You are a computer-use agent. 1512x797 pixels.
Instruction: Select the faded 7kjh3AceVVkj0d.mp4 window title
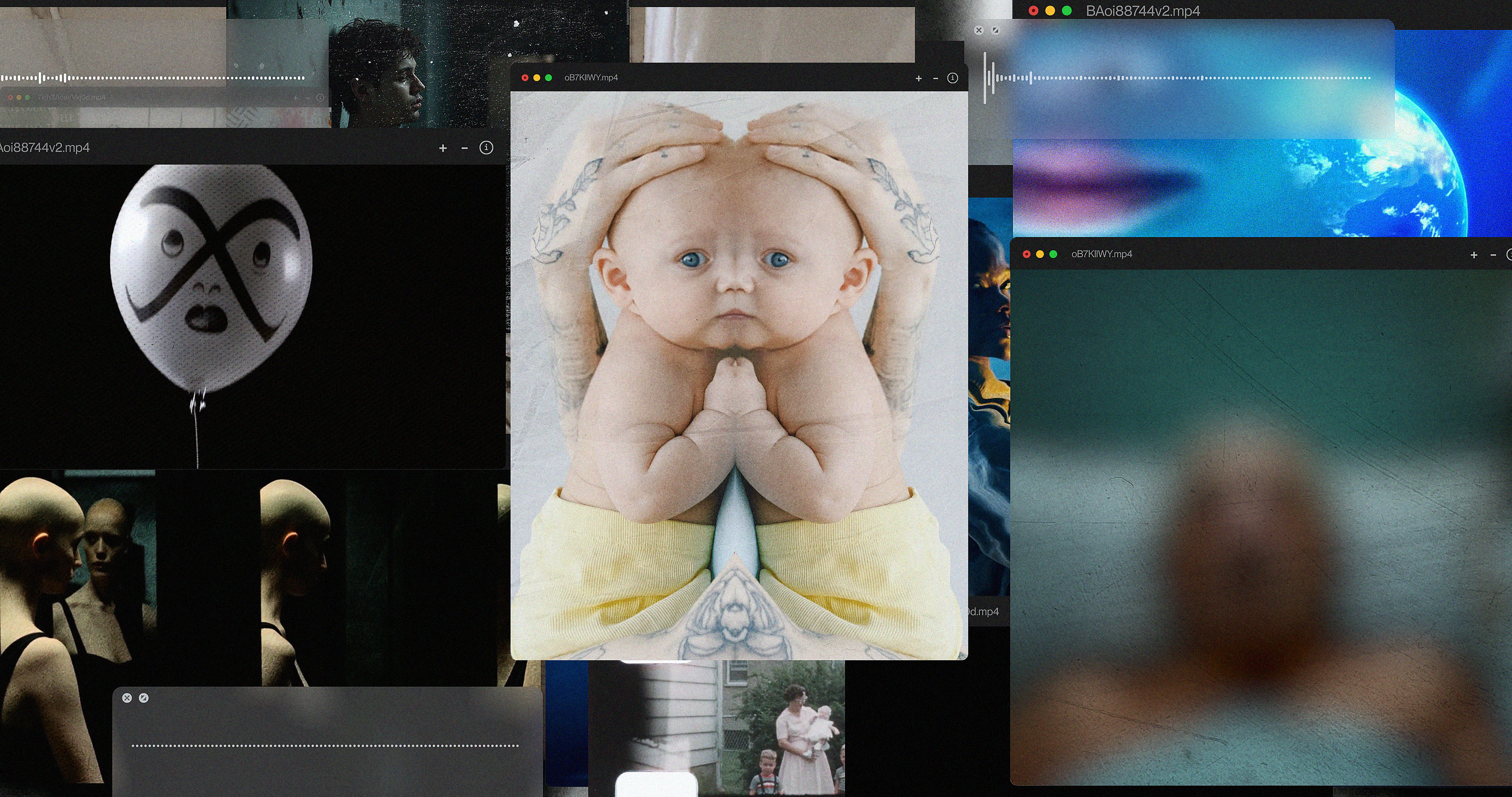(x=72, y=97)
